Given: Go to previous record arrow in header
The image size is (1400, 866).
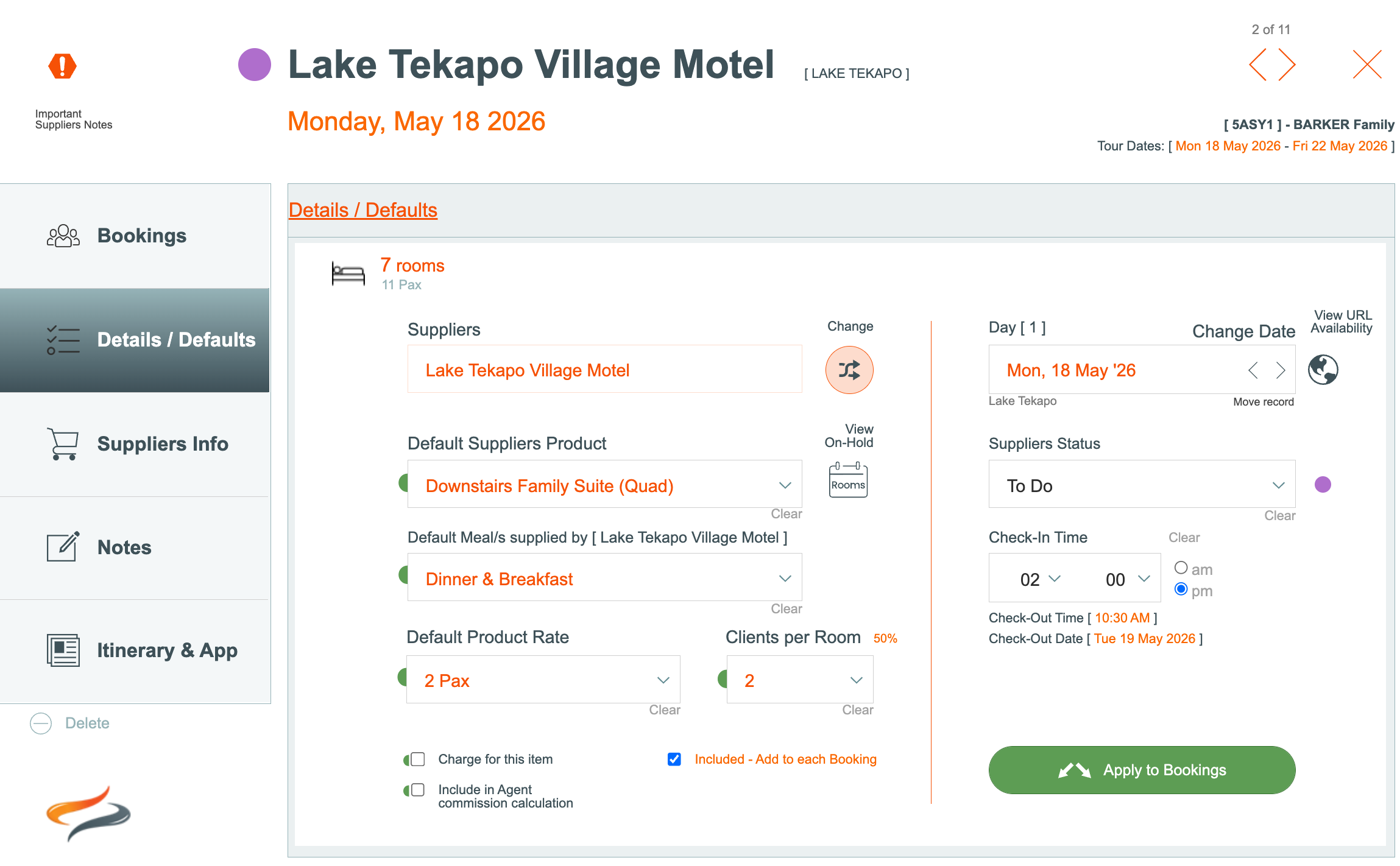Looking at the screenshot, I should 1257,65.
